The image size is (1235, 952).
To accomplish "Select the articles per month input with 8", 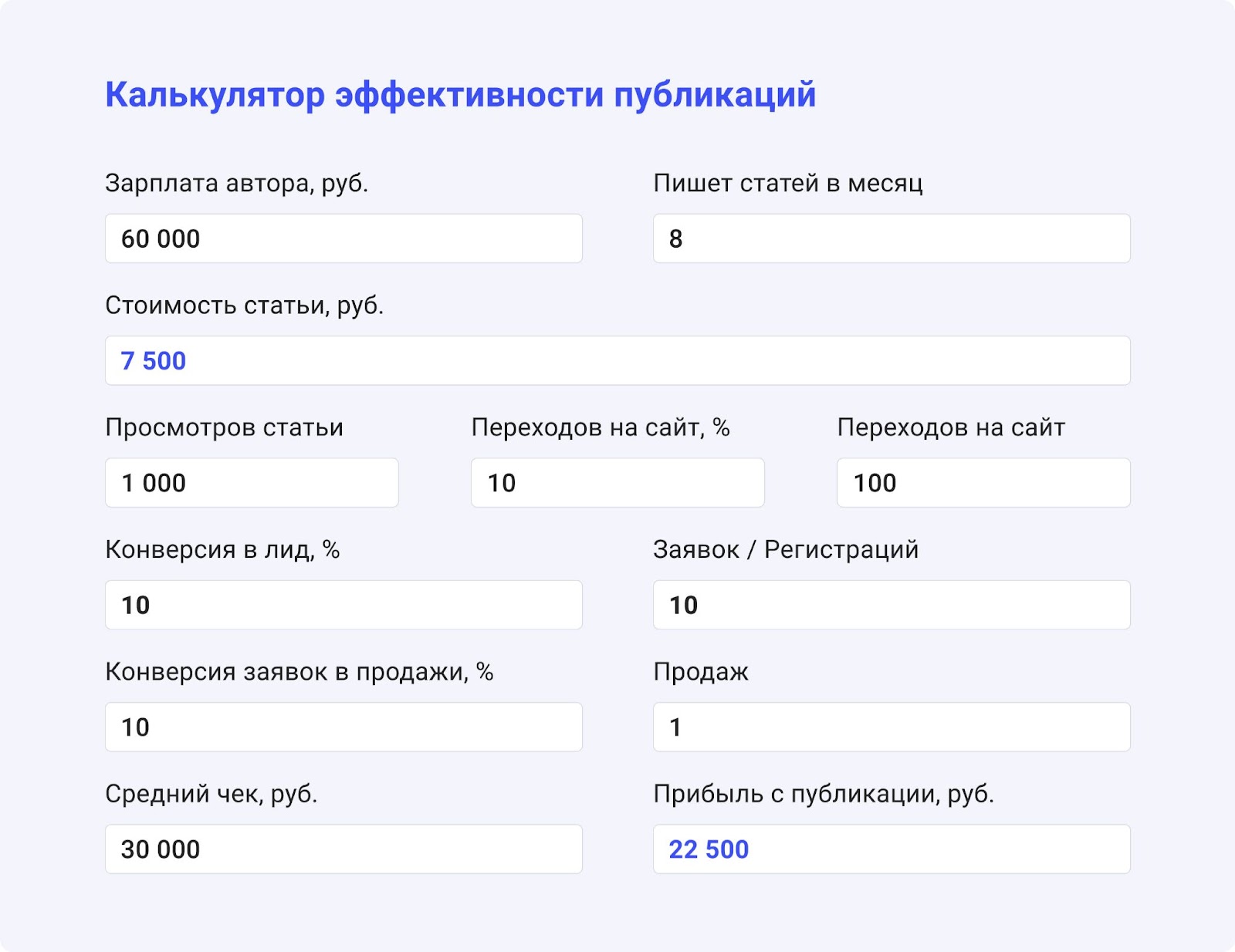I will coord(892,238).
